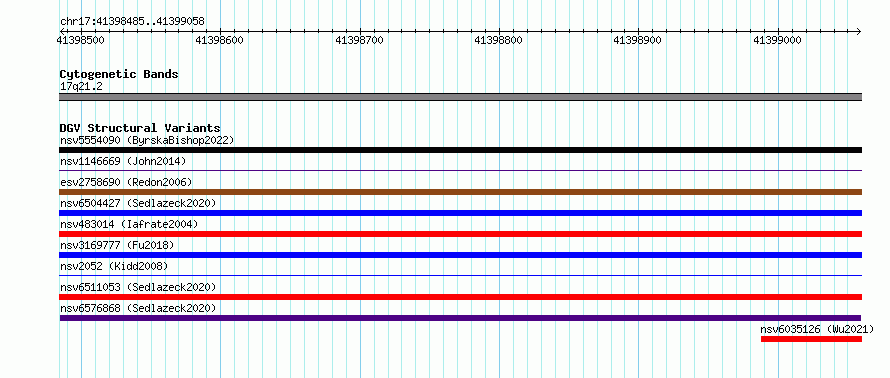Click ruler position 41398600
Viewport: 890px width, 378px height.
coord(219,40)
